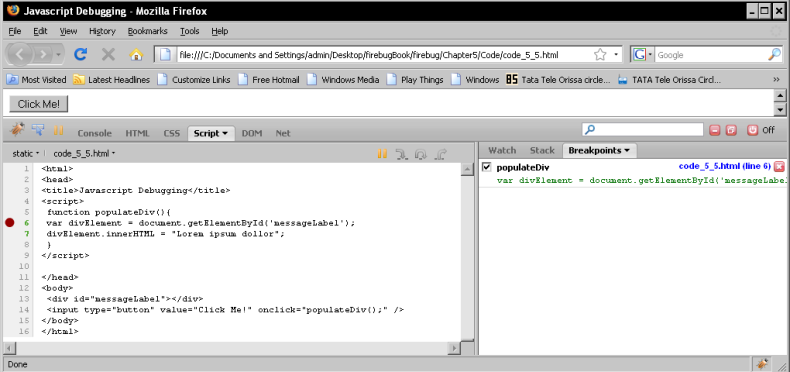790x372 pixels.
Task: Open the Tata Tele Orissa circle bookmark
Action: pos(558,80)
